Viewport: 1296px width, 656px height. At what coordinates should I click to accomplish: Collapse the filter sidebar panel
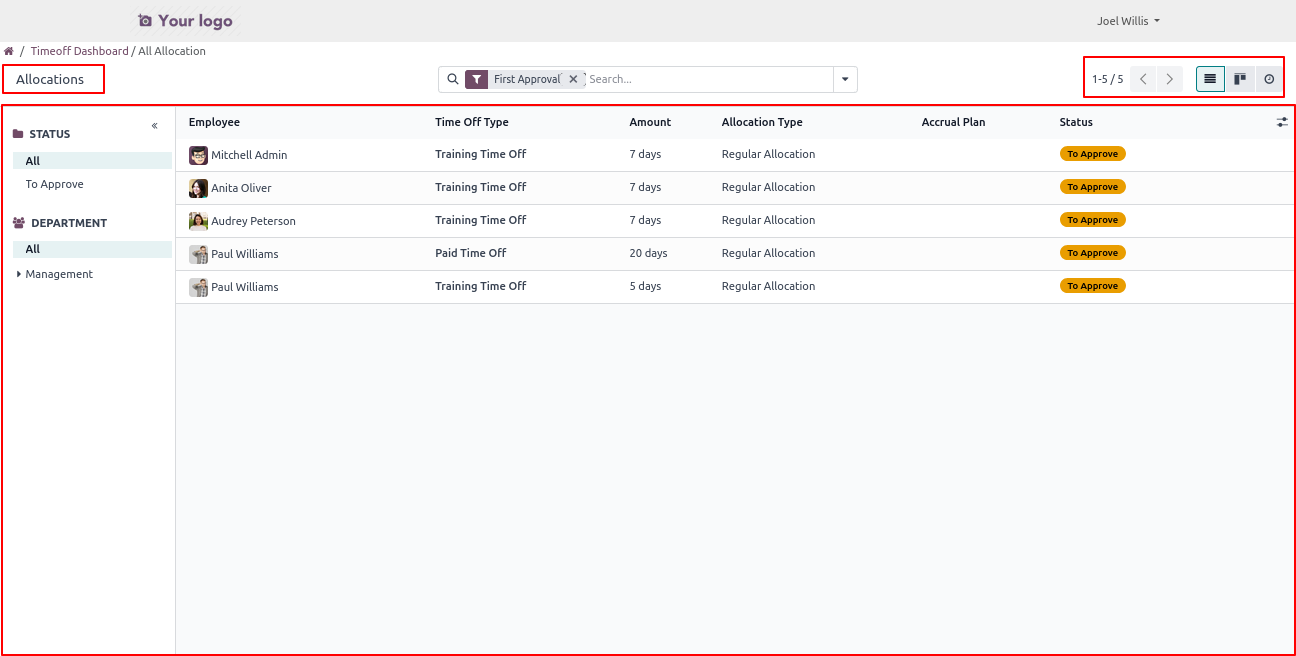[x=155, y=126]
